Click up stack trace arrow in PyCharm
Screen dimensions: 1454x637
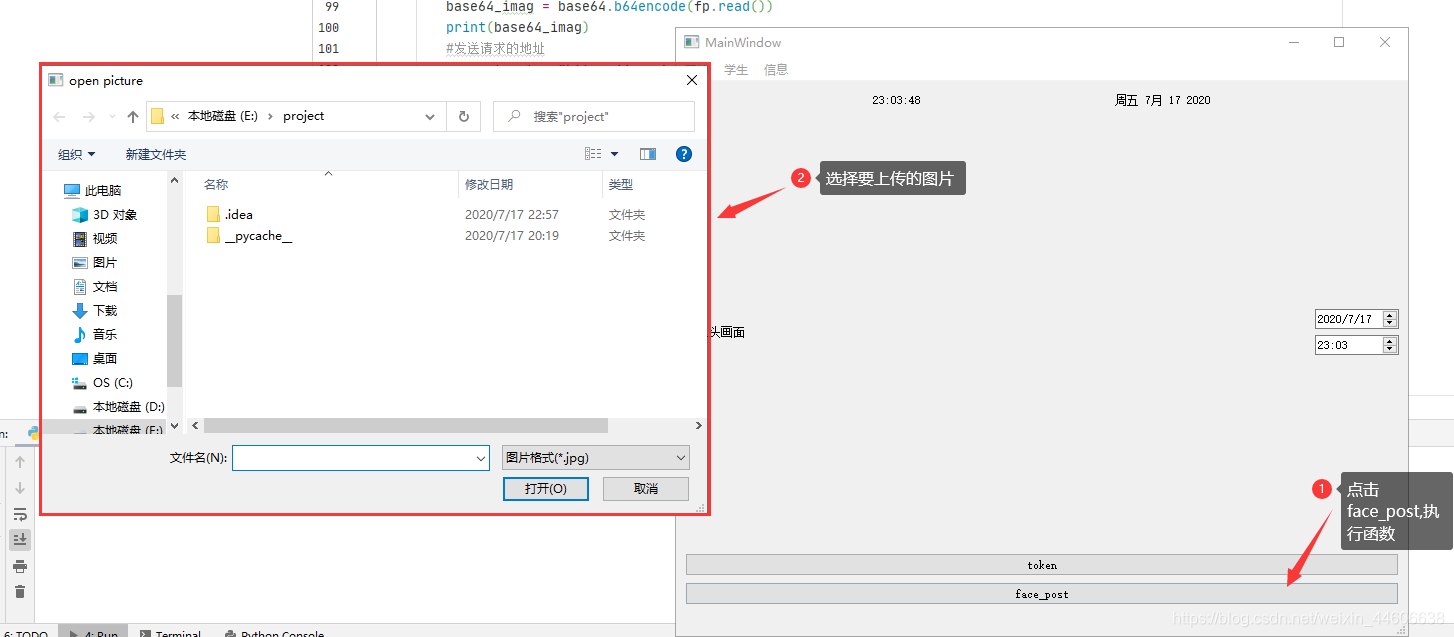(20, 462)
